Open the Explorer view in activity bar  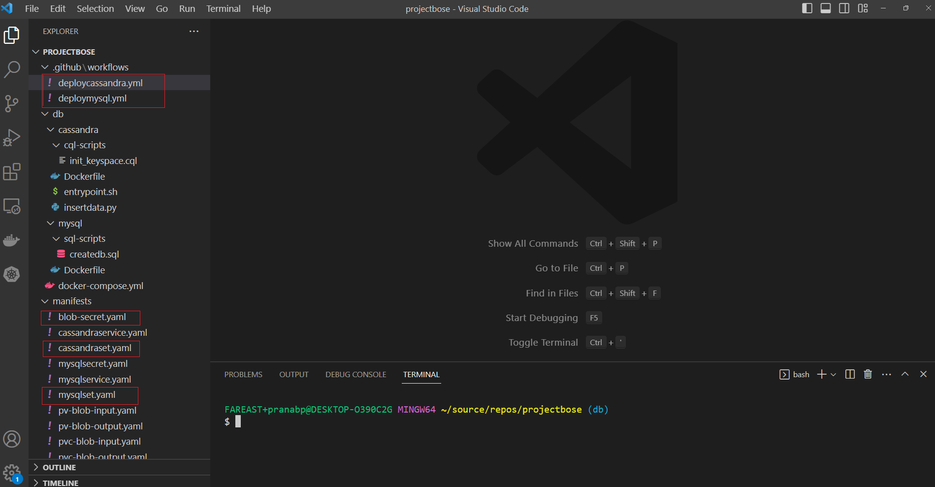[x=12, y=36]
